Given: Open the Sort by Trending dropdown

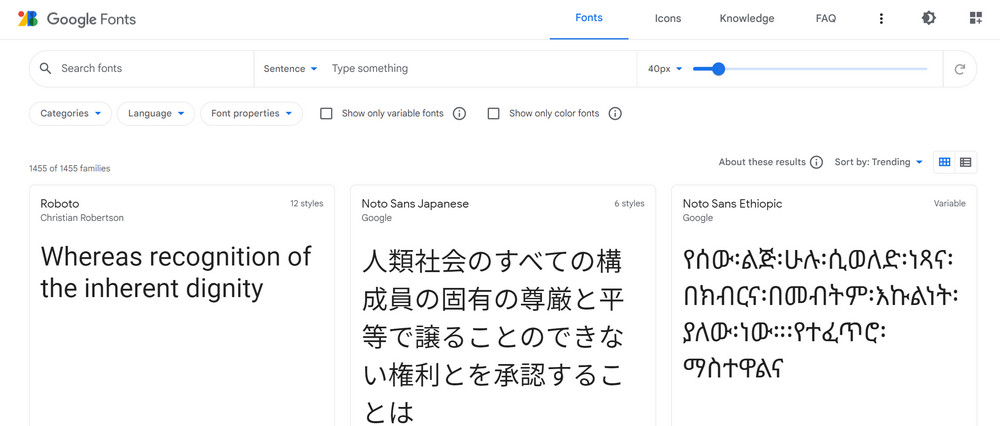Looking at the screenshot, I should pos(878,162).
